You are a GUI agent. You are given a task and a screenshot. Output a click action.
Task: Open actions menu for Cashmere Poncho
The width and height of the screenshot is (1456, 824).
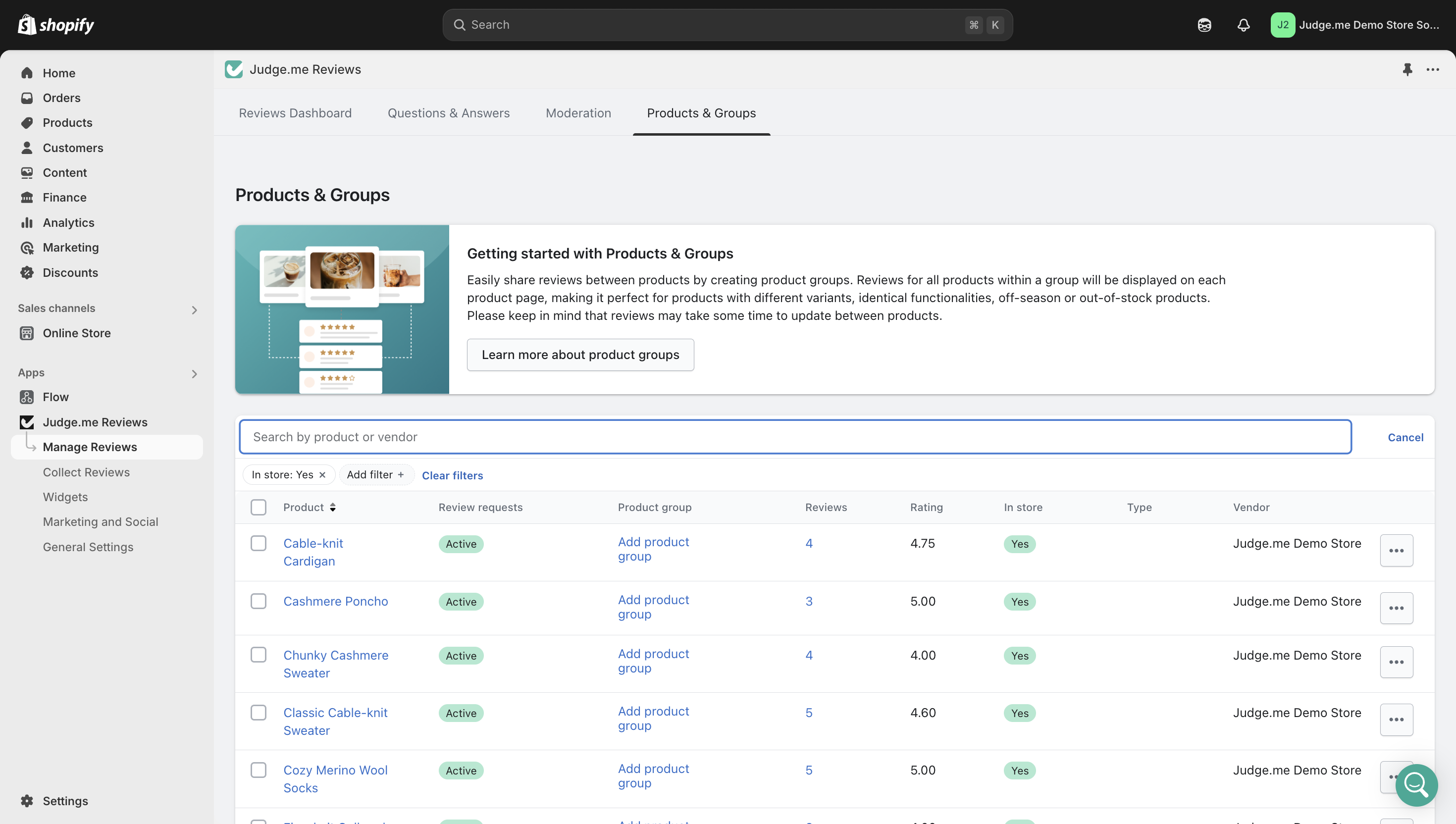coord(1396,608)
